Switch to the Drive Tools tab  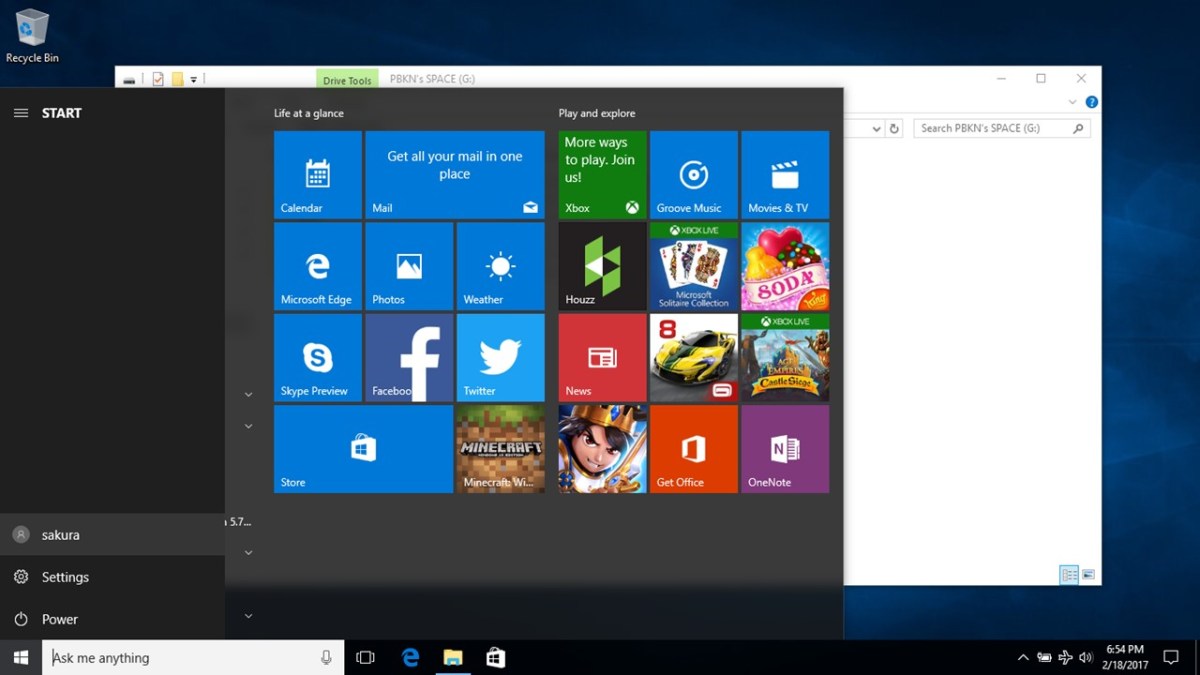click(347, 80)
